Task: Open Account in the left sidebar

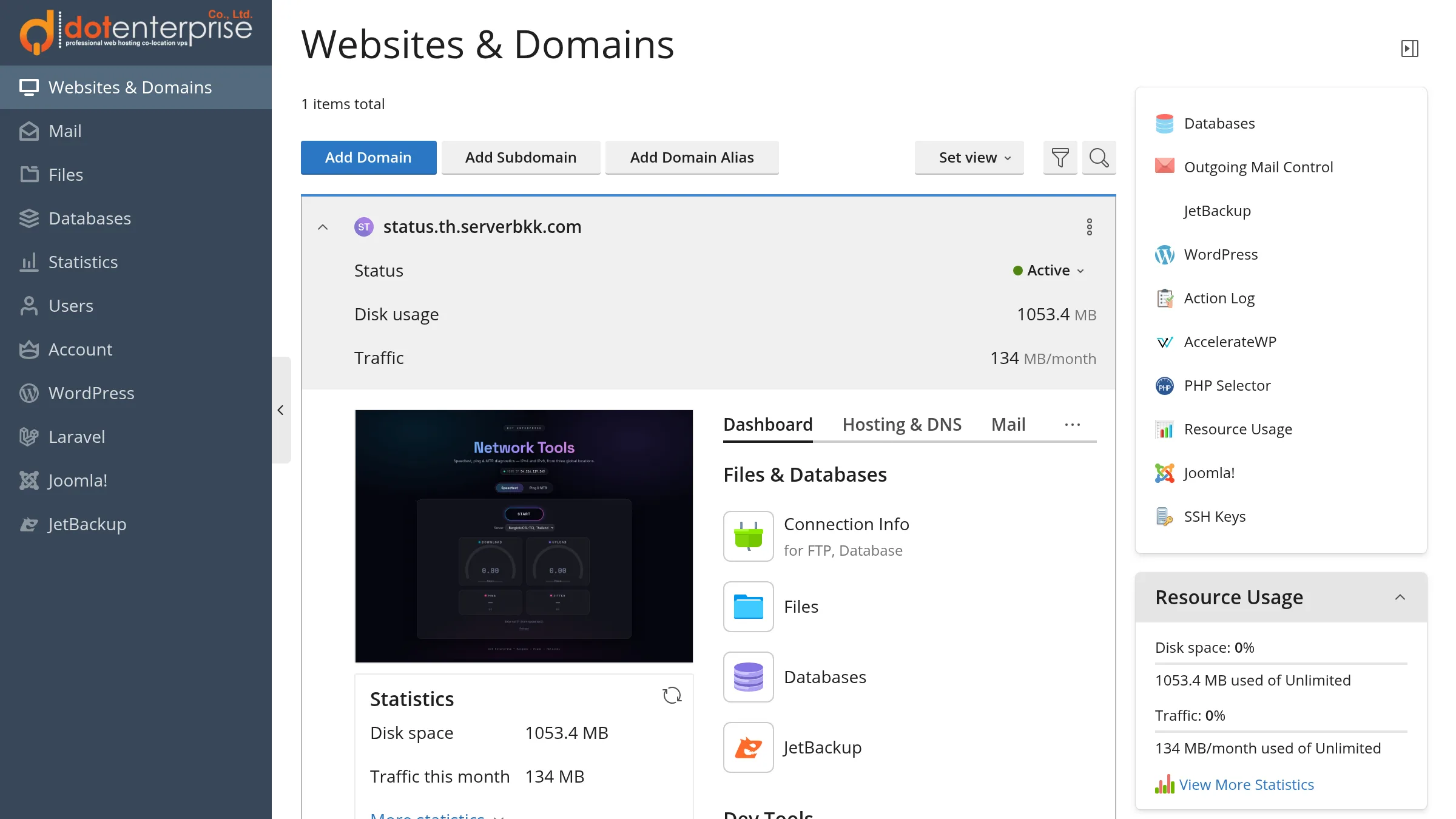Action: click(136, 349)
